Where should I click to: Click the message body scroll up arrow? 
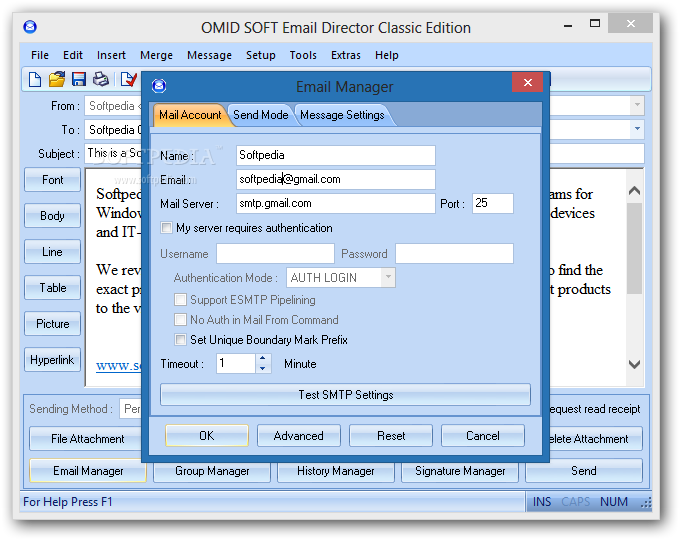click(x=634, y=190)
